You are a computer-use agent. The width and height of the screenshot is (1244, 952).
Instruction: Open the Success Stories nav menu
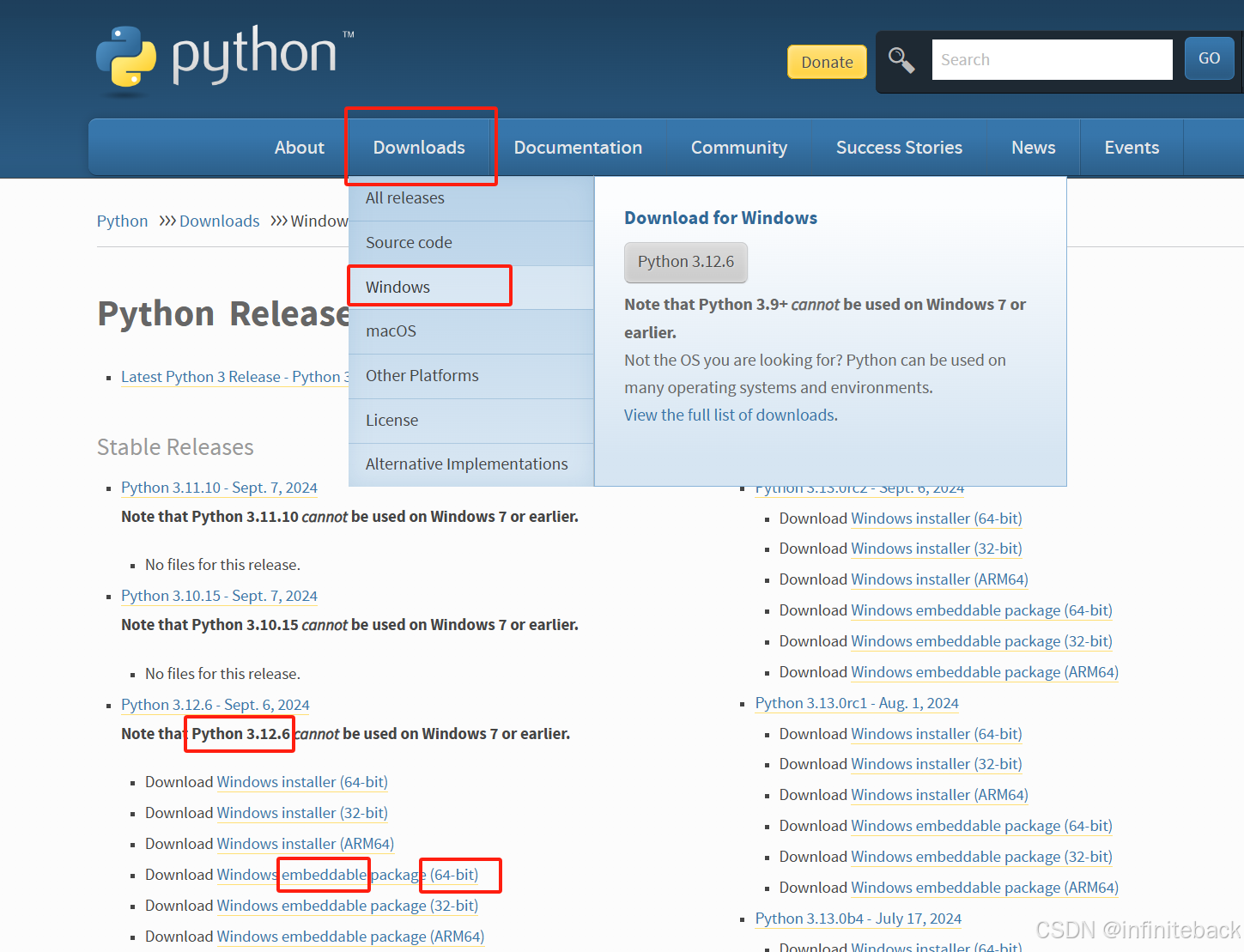point(899,148)
